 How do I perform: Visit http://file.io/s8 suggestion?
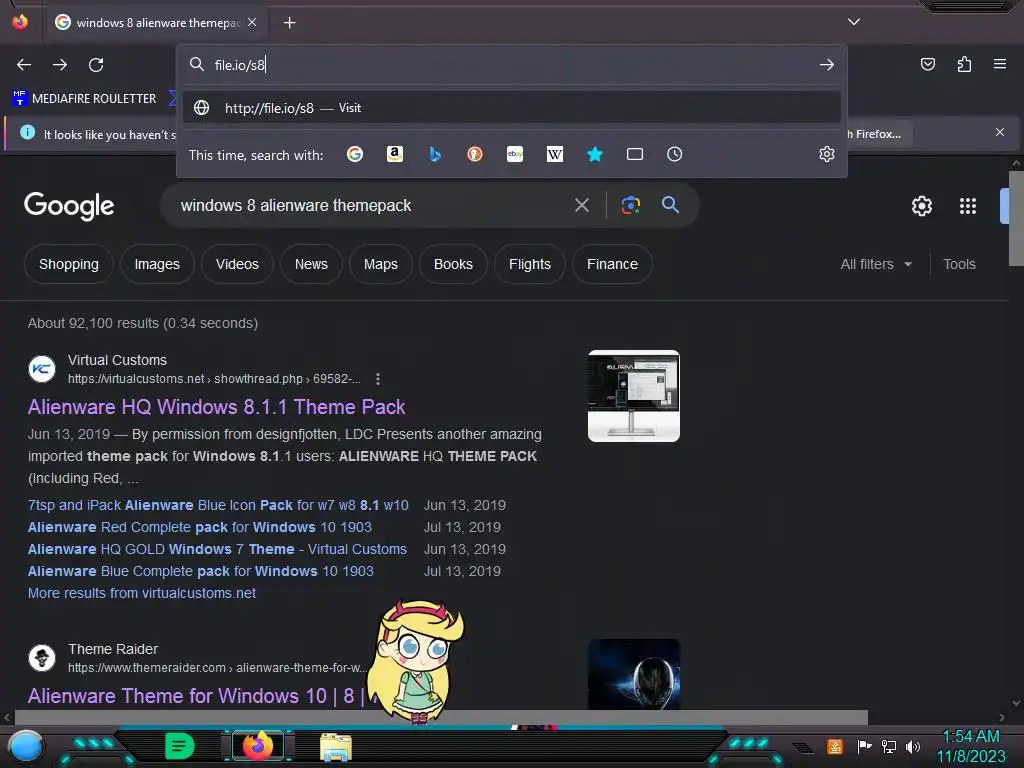click(512, 108)
